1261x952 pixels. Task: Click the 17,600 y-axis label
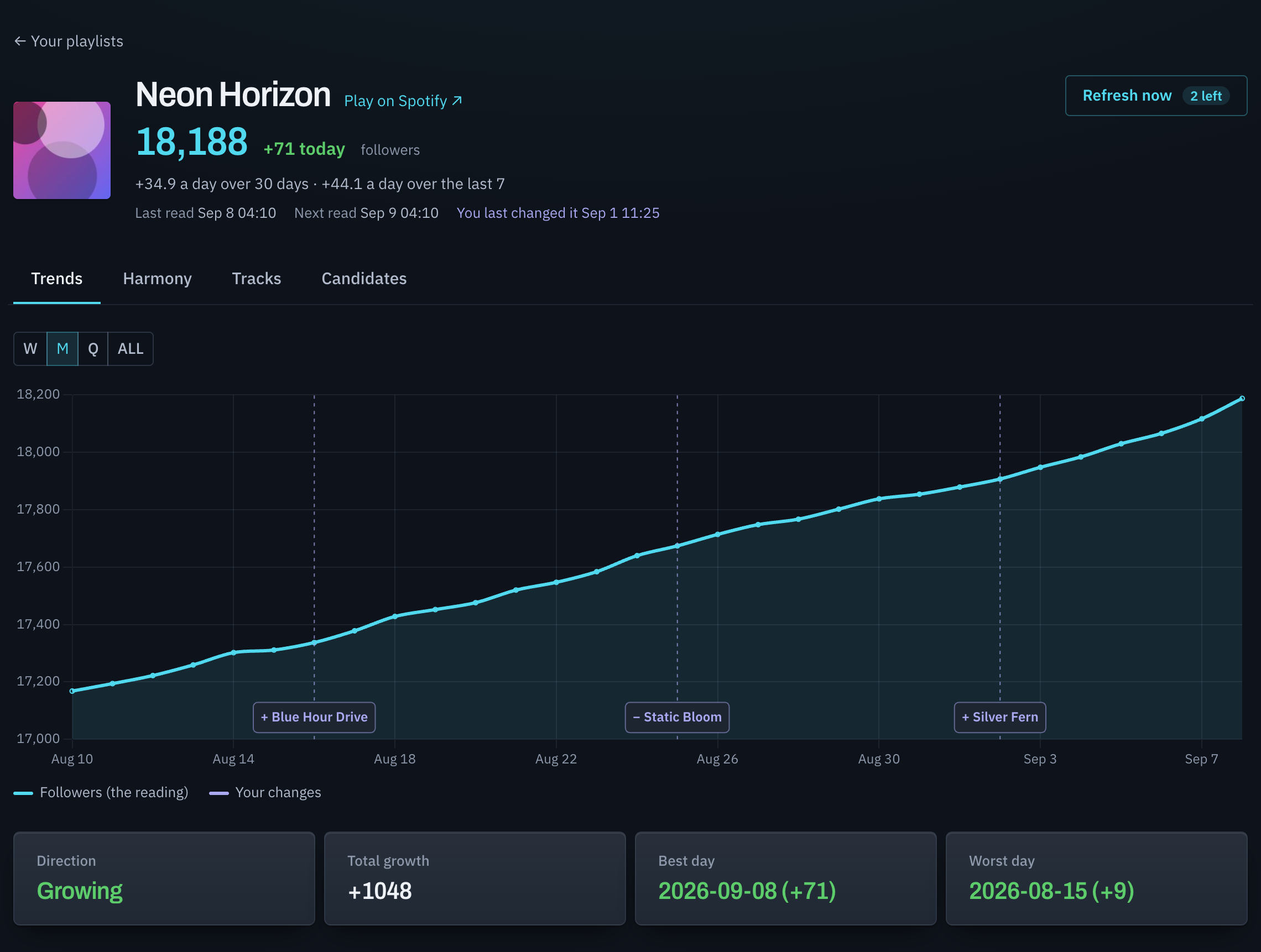[38, 567]
